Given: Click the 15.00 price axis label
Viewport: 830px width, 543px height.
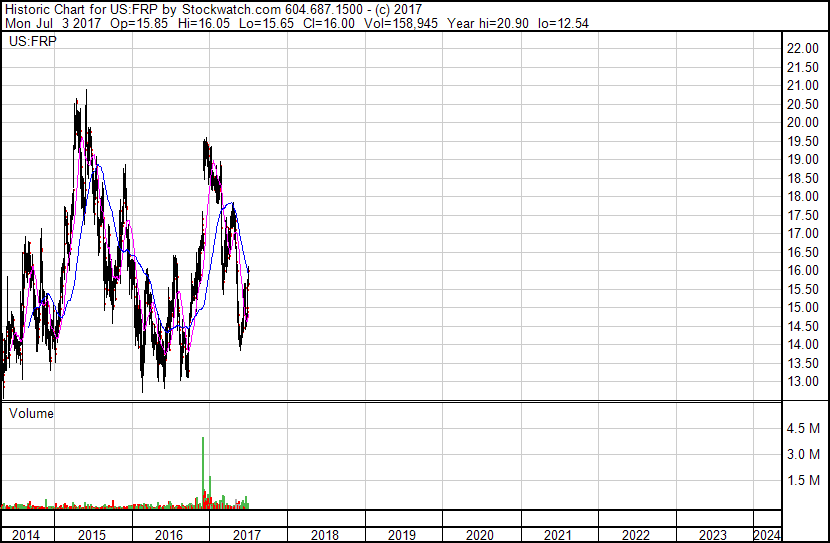Looking at the screenshot, I should coord(802,307).
